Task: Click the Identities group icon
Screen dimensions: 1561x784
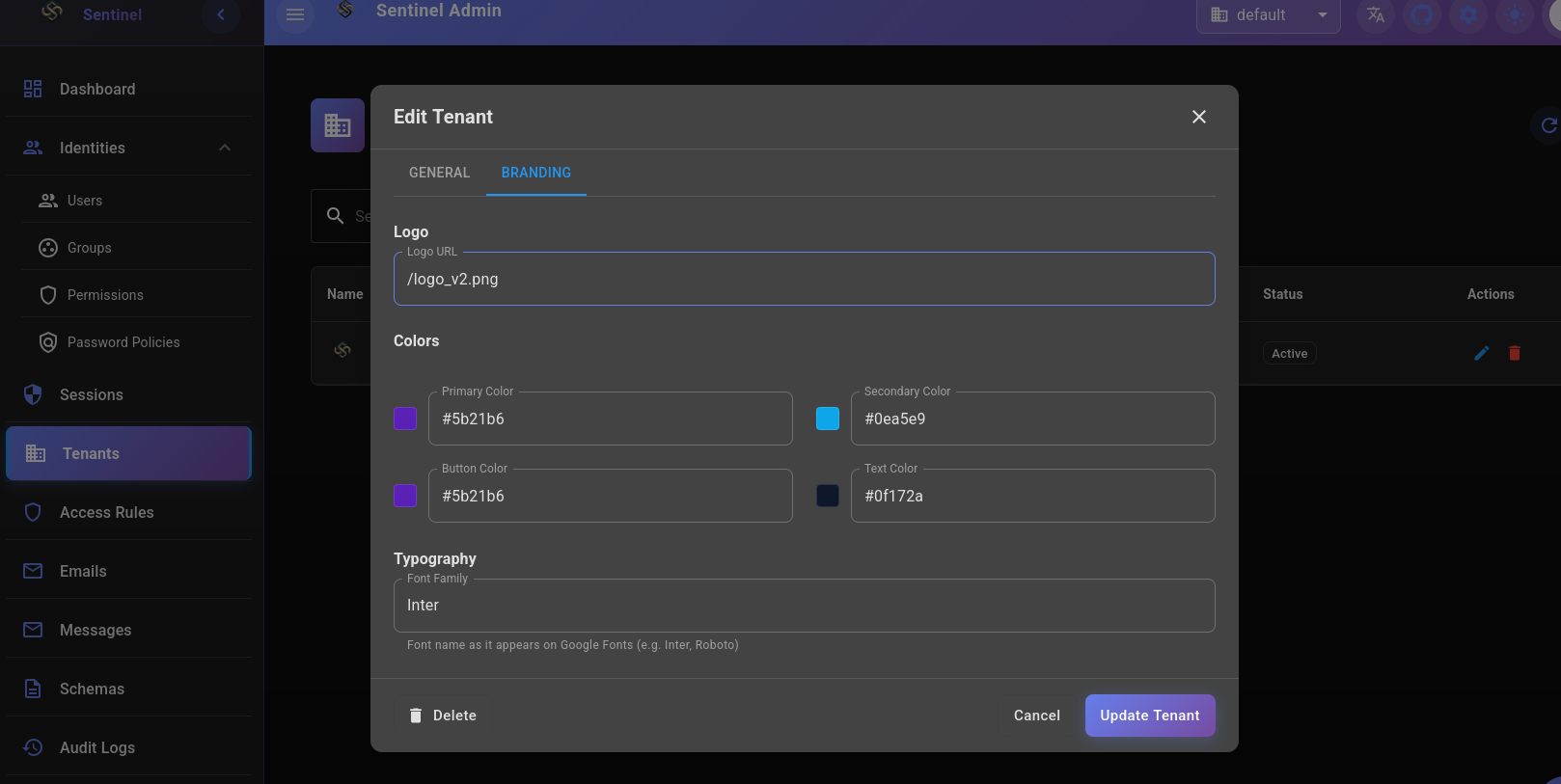Action: [x=33, y=148]
